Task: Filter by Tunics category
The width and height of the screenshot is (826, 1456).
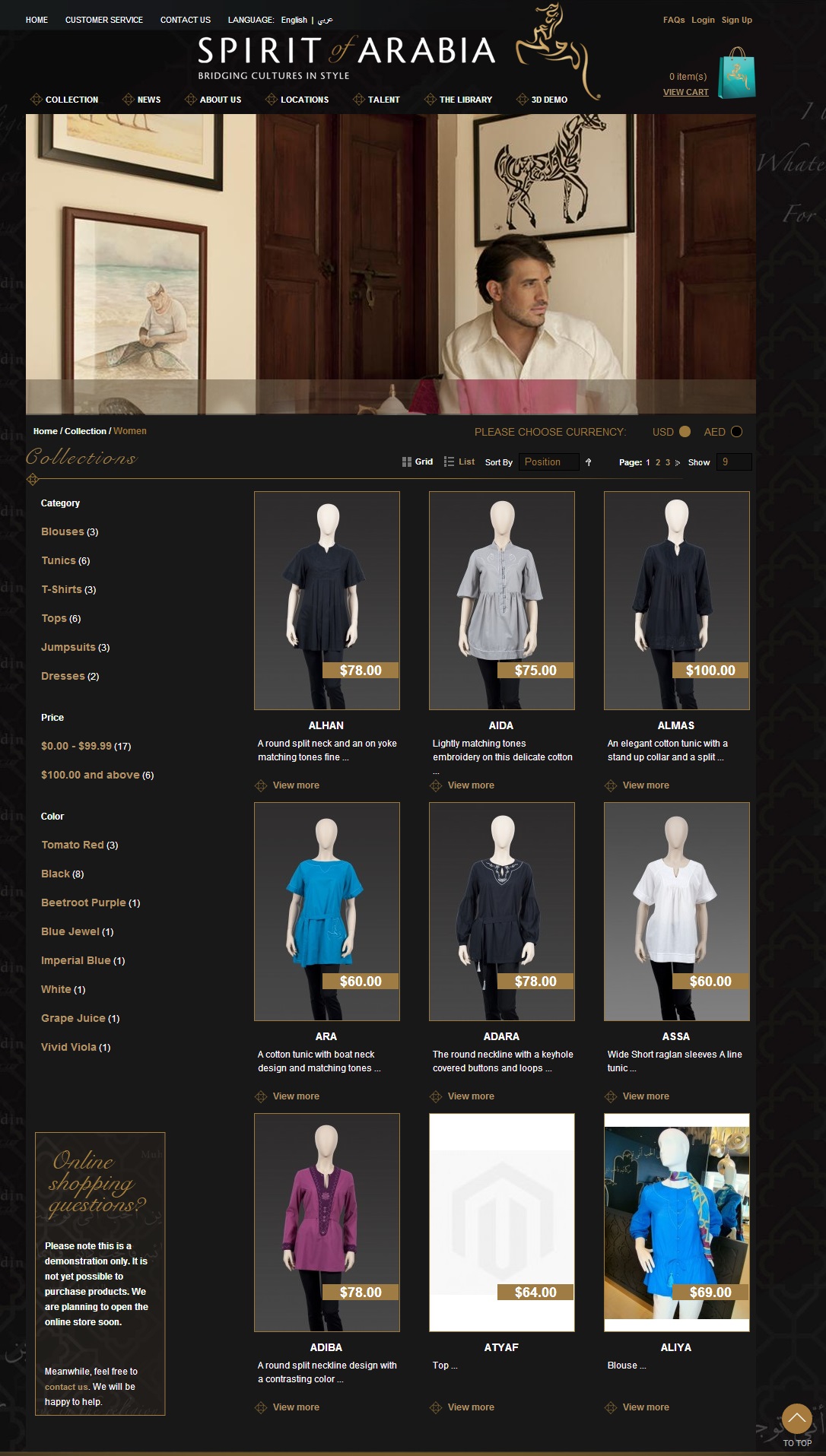Action: coord(59,560)
